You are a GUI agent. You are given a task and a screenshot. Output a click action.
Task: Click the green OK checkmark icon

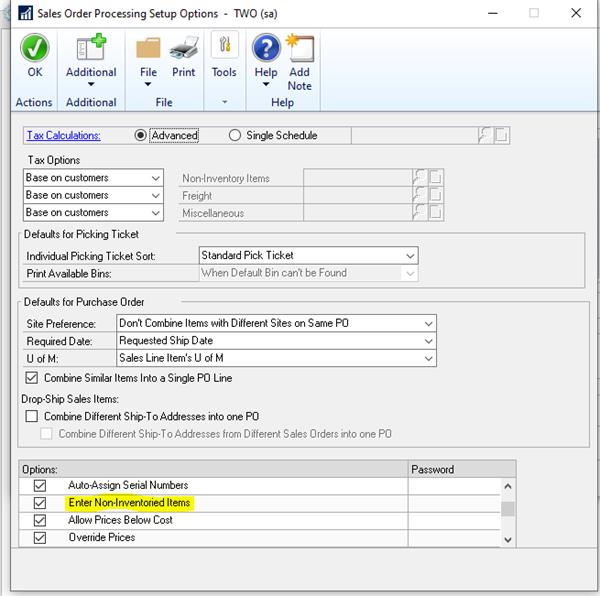35,48
